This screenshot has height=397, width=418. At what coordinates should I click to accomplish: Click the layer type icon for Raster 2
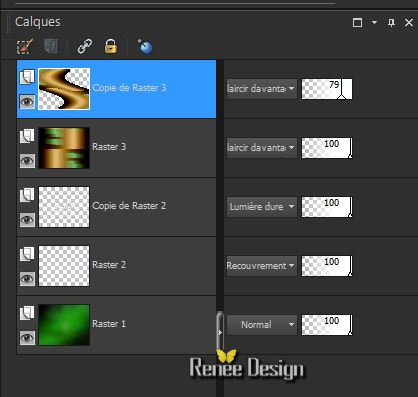tap(27, 254)
